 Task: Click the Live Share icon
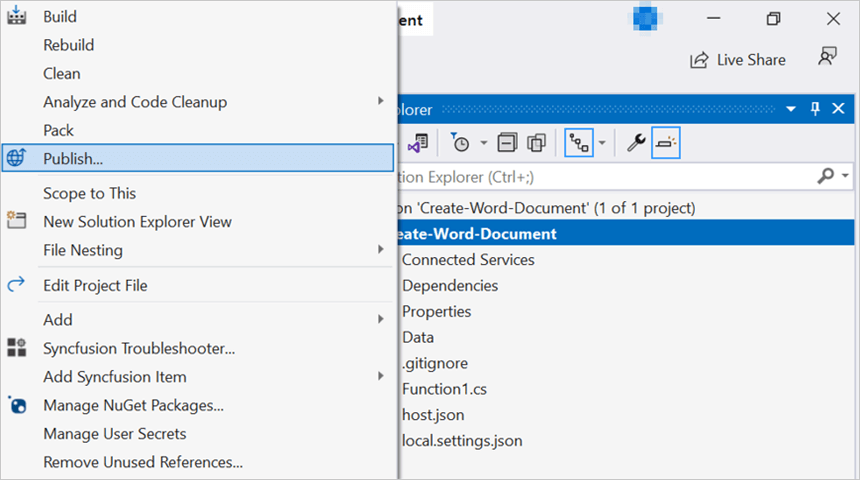[699, 60]
